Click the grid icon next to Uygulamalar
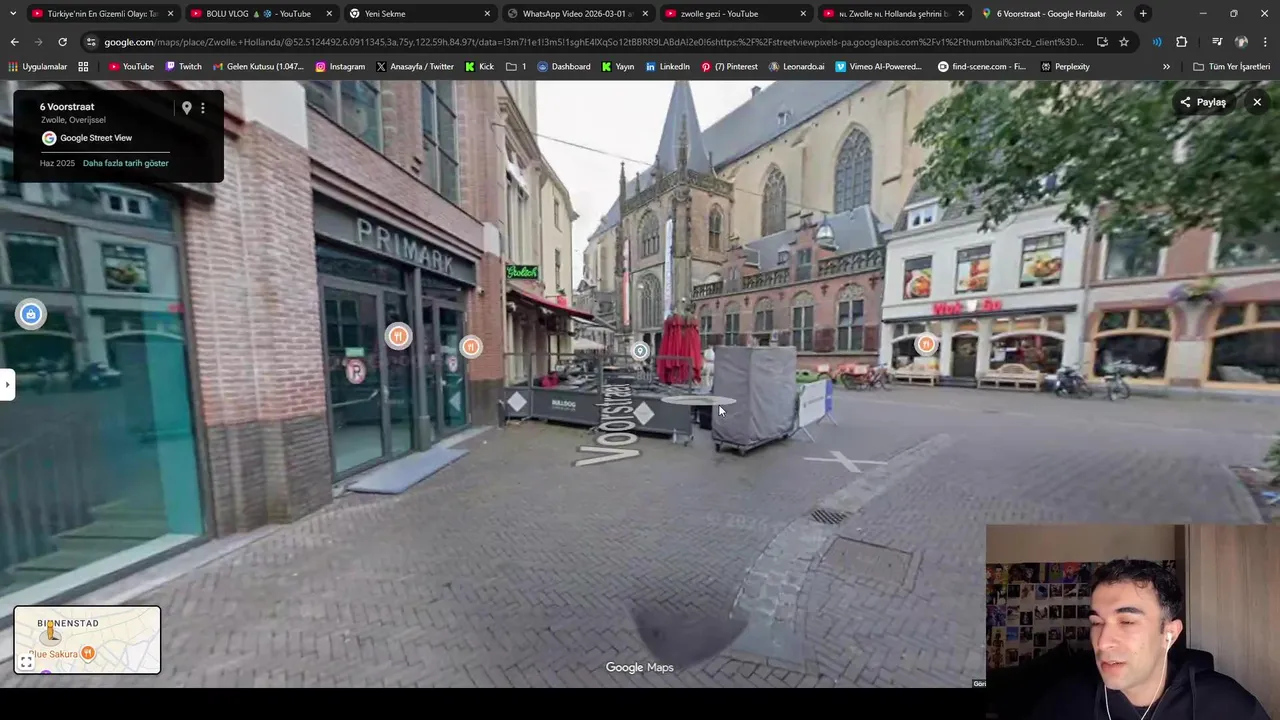 pos(83,67)
